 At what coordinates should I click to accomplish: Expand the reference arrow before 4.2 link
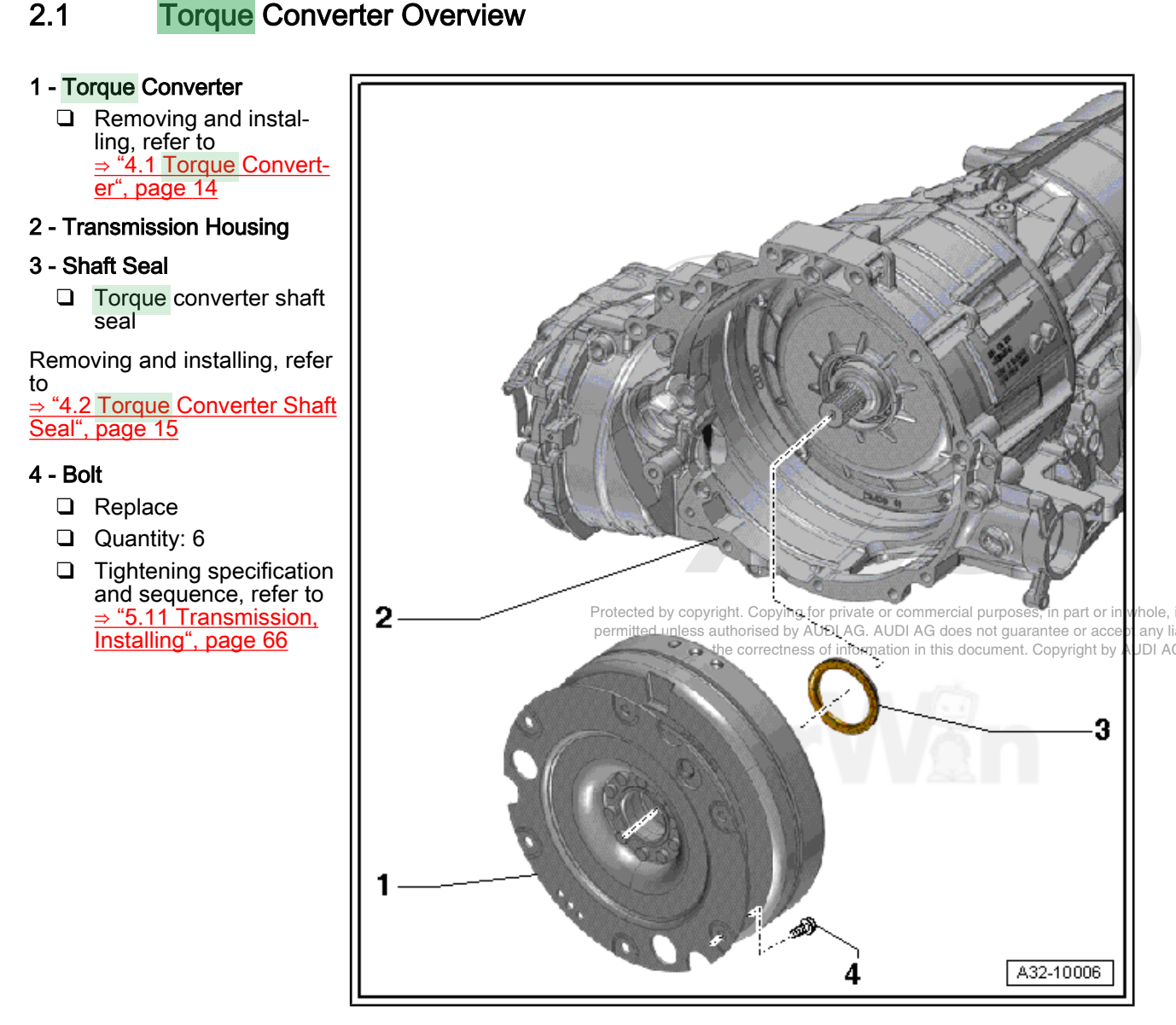point(38,406)
